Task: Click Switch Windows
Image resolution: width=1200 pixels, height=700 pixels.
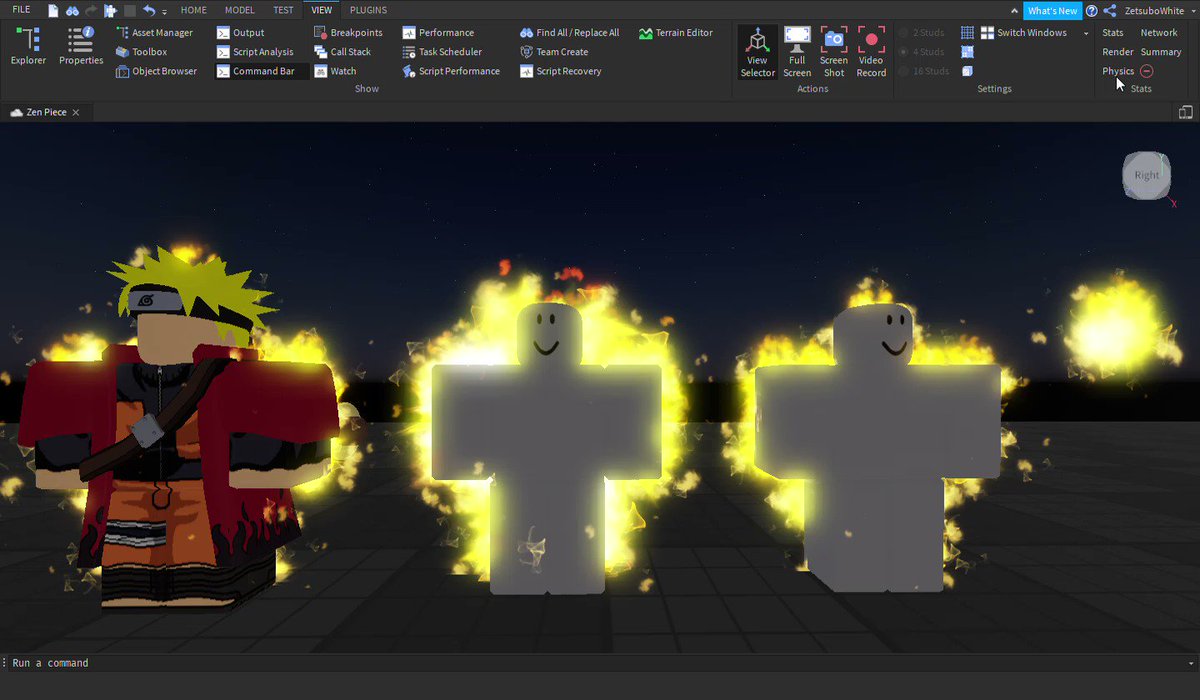Action: point(1024,33)
